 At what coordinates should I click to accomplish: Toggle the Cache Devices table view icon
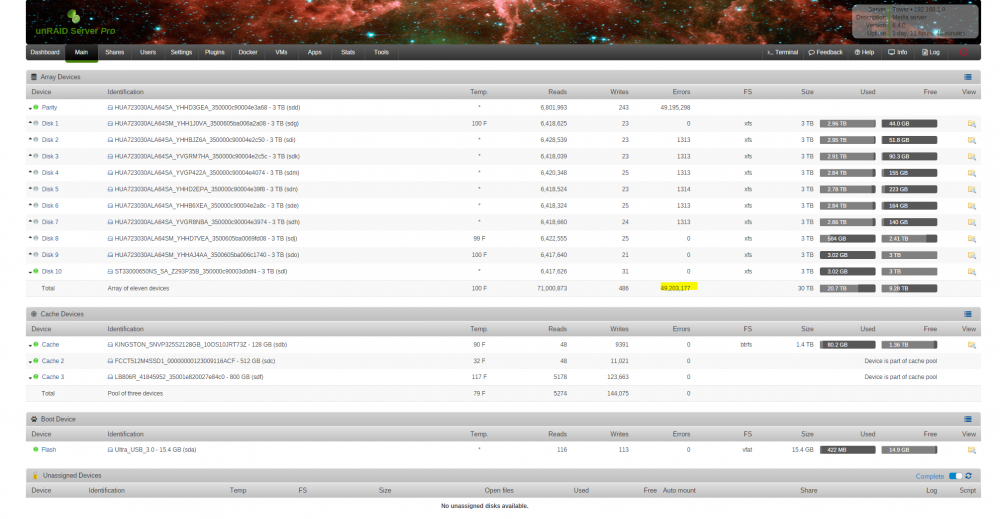968,314
